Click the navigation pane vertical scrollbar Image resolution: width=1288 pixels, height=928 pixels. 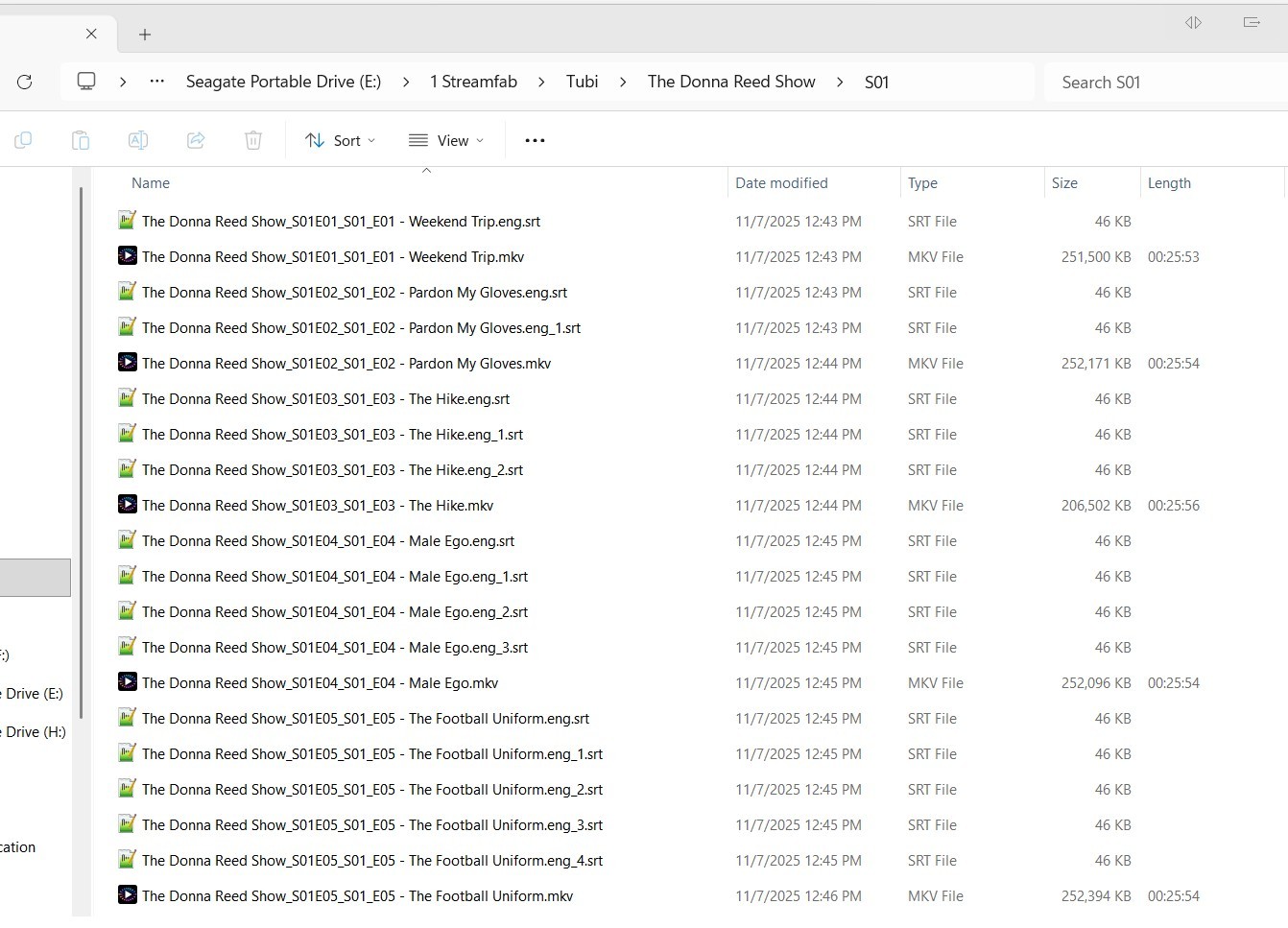click(82, 451)
